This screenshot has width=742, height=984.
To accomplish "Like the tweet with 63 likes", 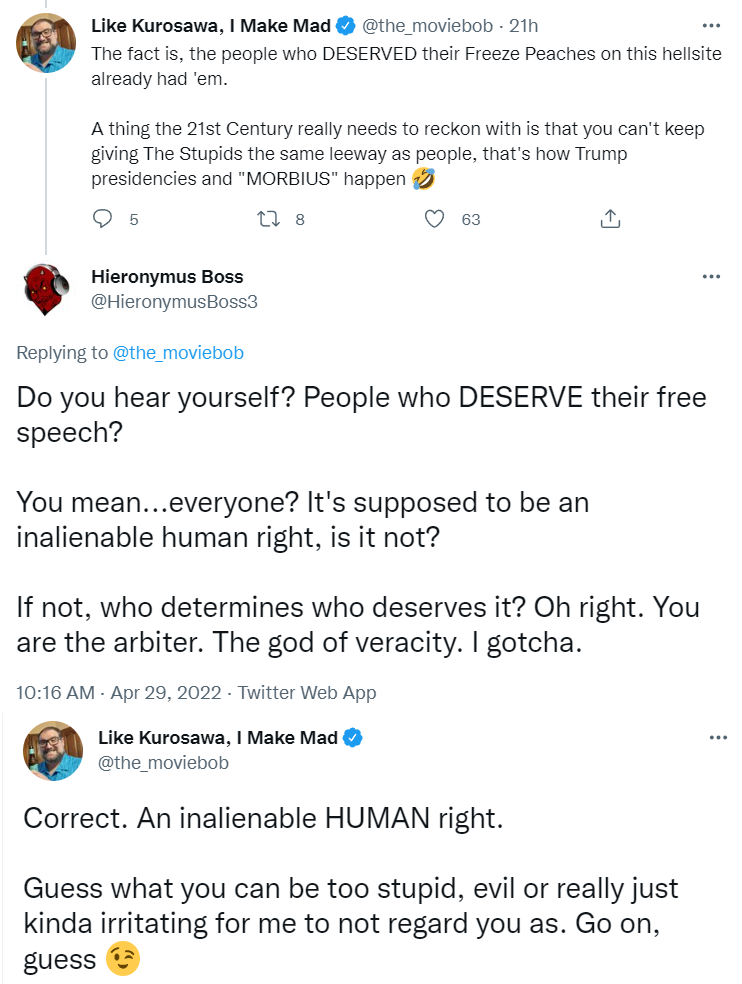I will (434, 218).
